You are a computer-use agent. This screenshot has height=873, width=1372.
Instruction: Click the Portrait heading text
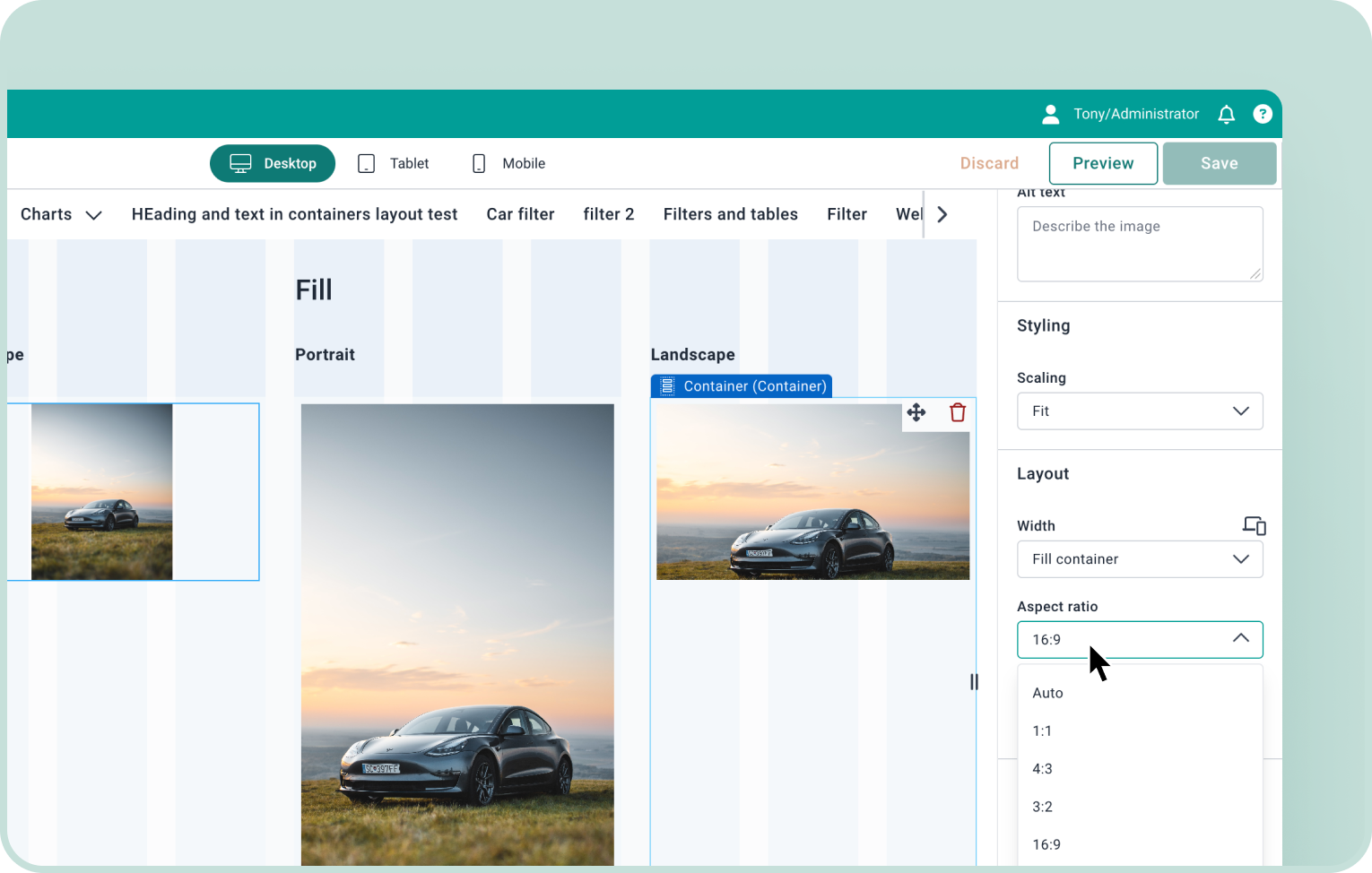[x=325, y=355]
